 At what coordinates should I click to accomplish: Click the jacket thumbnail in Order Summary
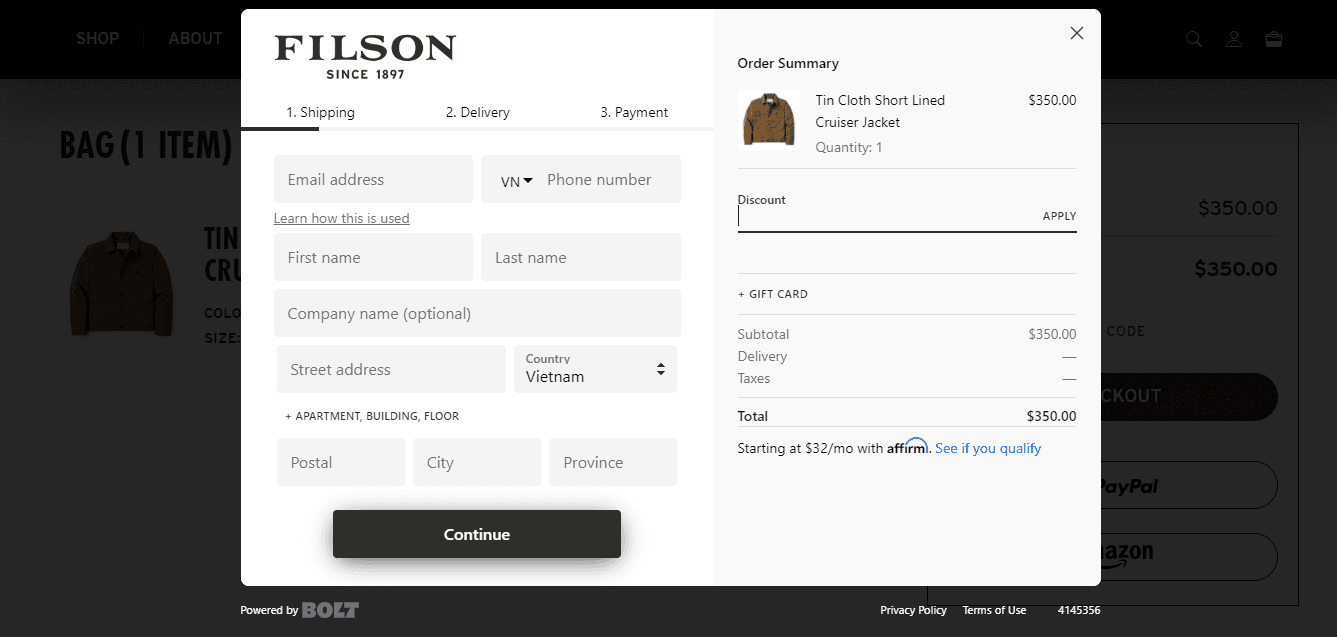coord(768,120)
